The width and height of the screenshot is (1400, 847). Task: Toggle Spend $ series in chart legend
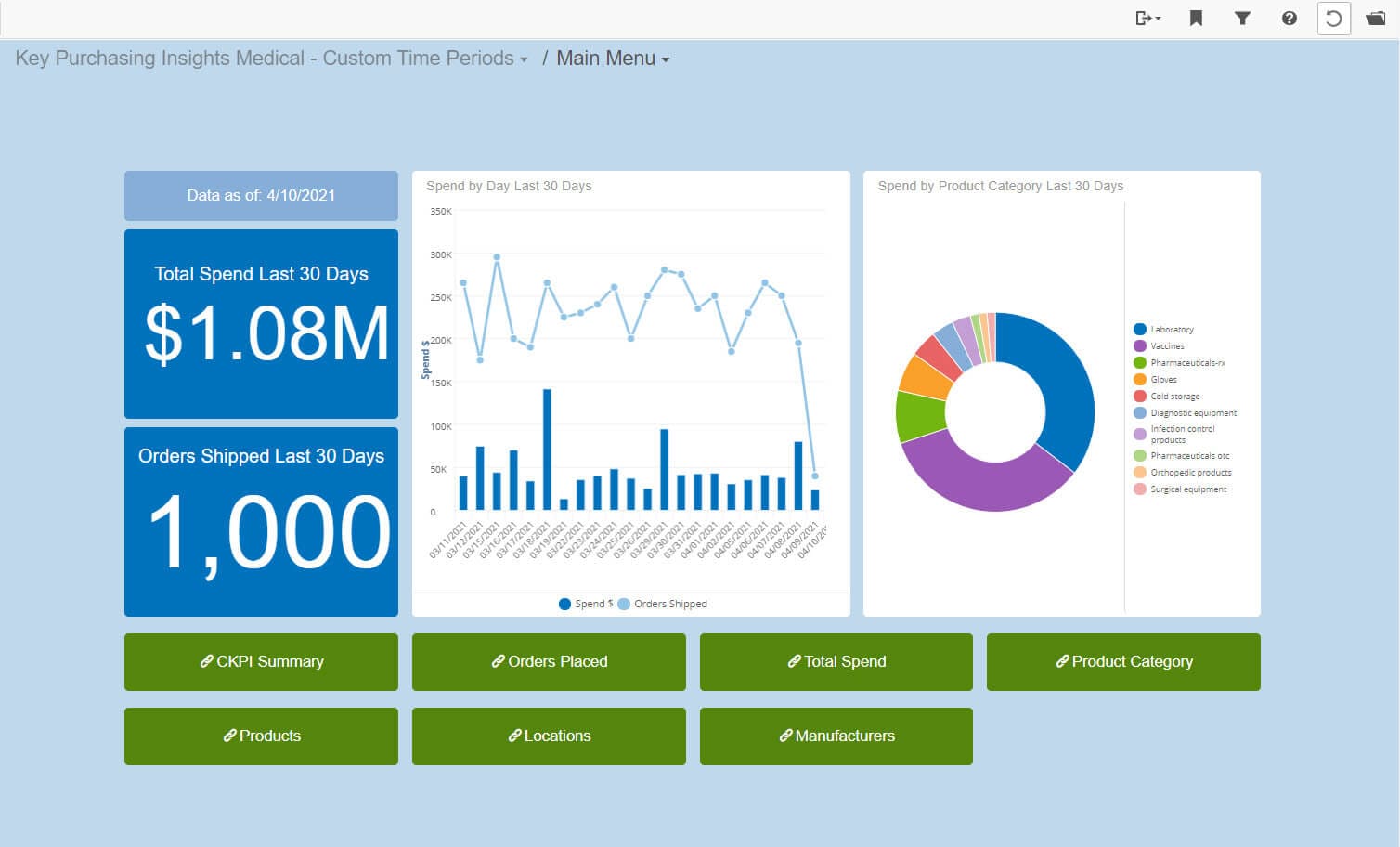pos(586,604)
